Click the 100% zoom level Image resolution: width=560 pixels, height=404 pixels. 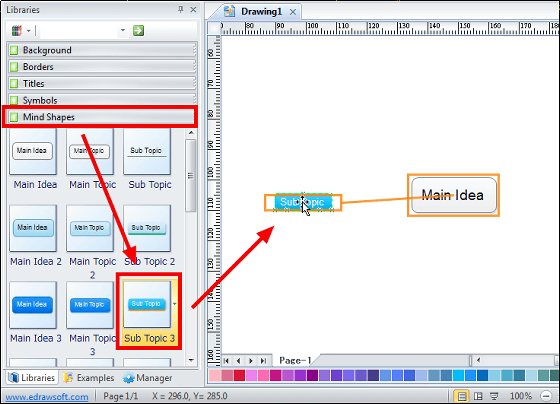[521, 396]
